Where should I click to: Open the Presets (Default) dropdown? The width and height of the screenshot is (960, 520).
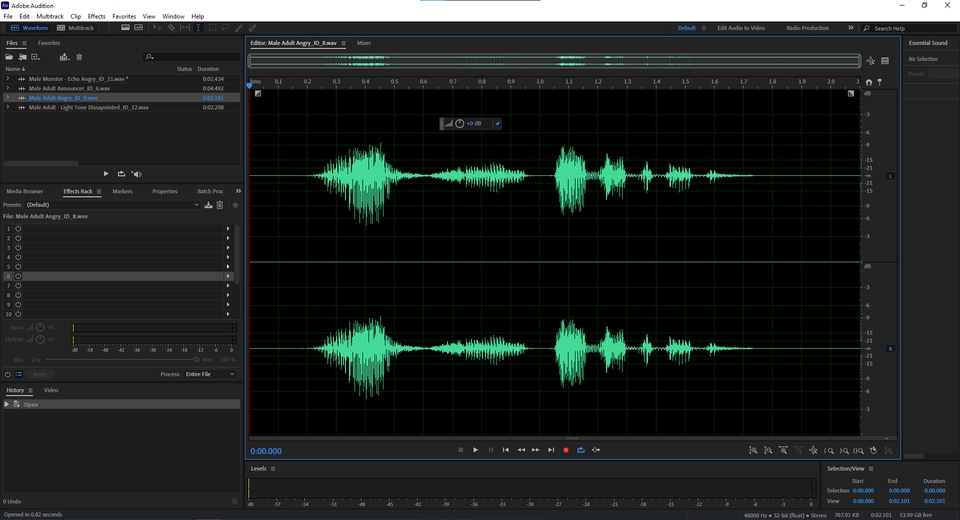[113, 205]
